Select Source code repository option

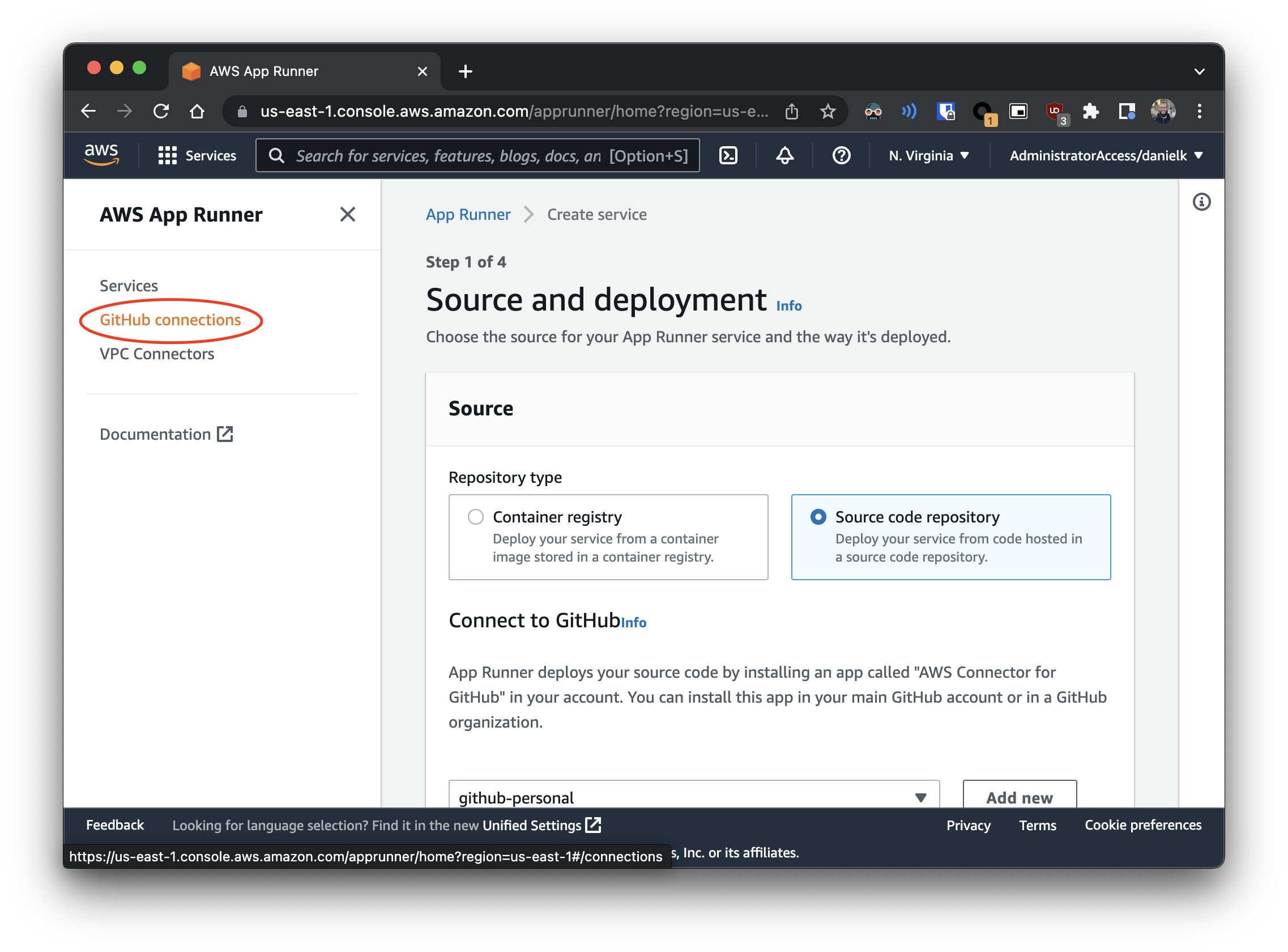pos(818,517)
